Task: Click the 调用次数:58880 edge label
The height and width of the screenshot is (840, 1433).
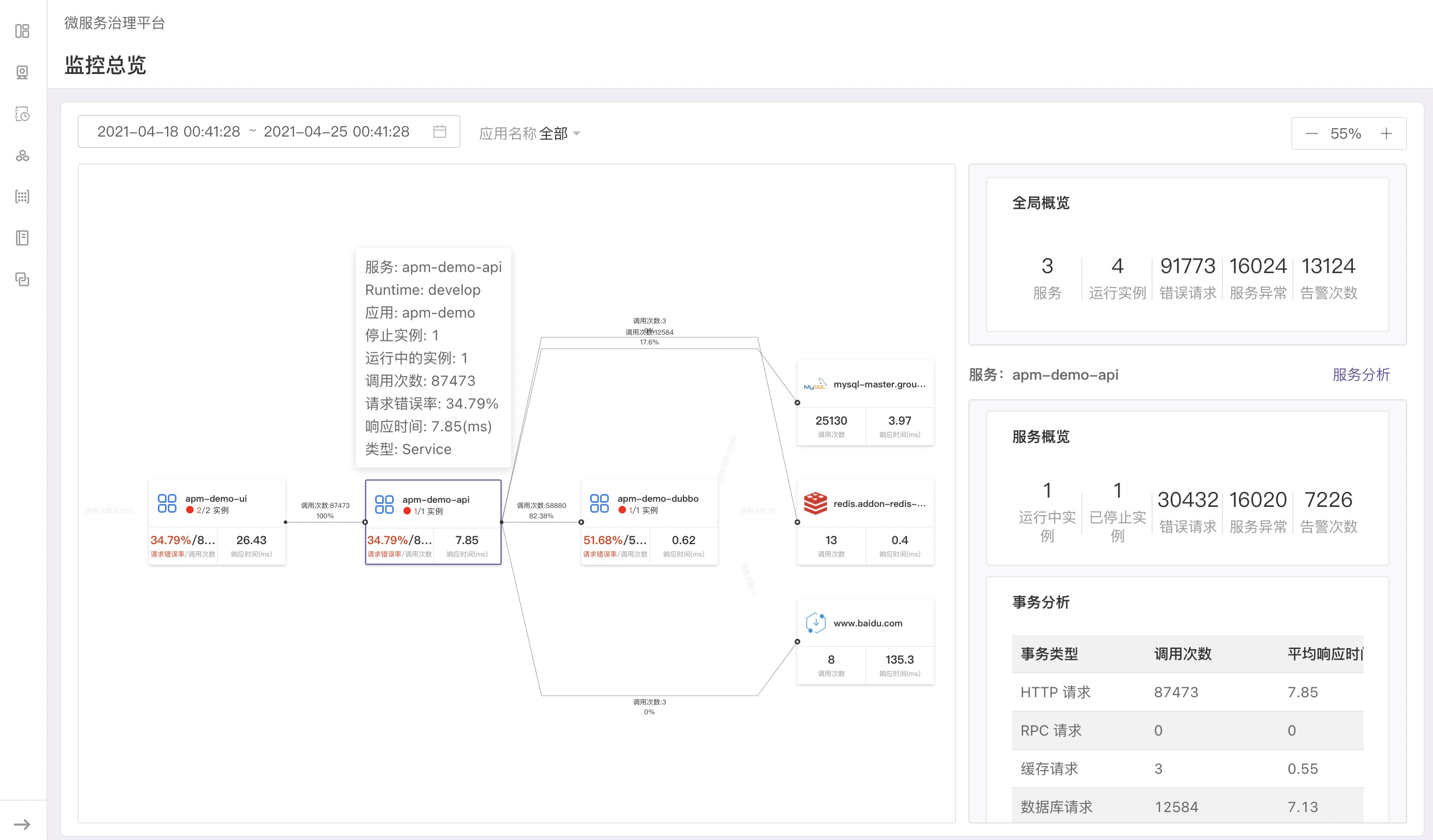Action: [541, 505]
